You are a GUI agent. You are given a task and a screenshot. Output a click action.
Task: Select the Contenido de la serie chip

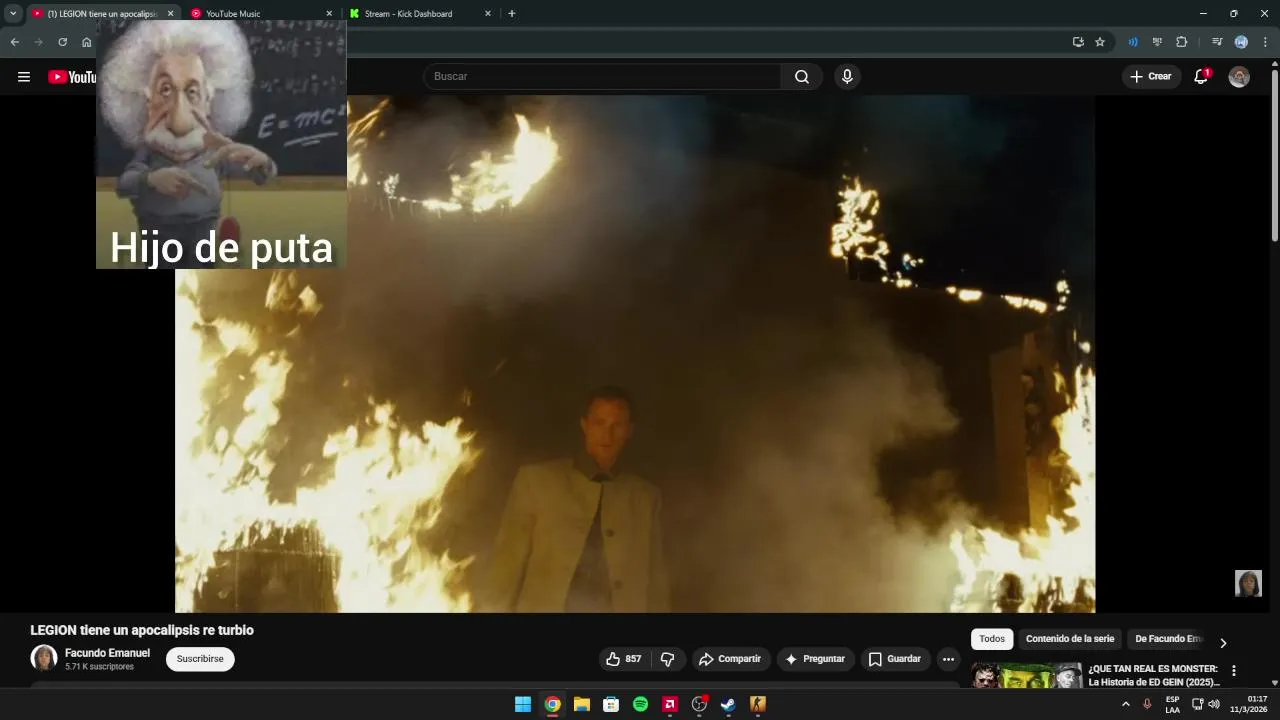point(1070,639)
